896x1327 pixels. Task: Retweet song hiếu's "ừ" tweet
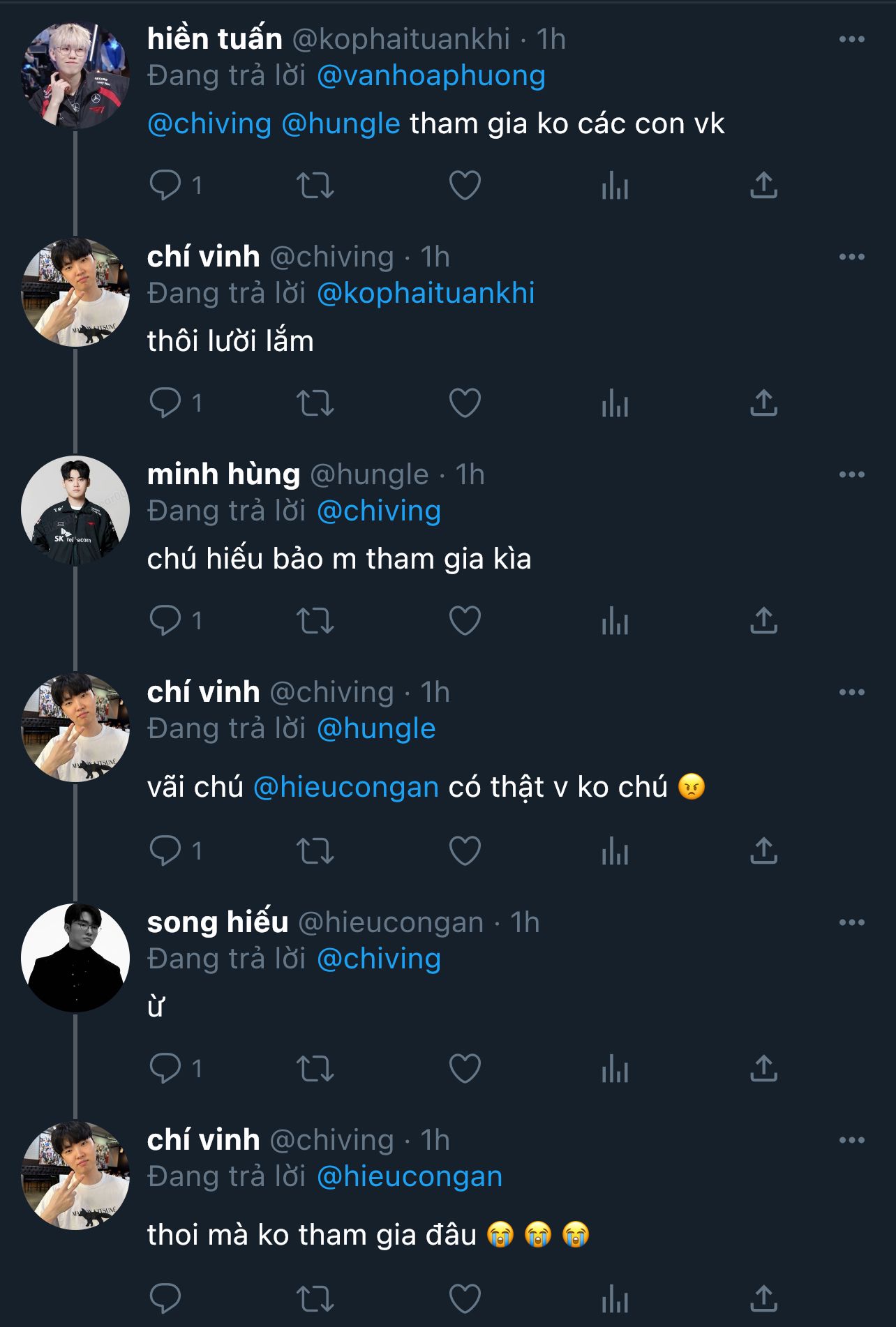[x=315, y=1069]
